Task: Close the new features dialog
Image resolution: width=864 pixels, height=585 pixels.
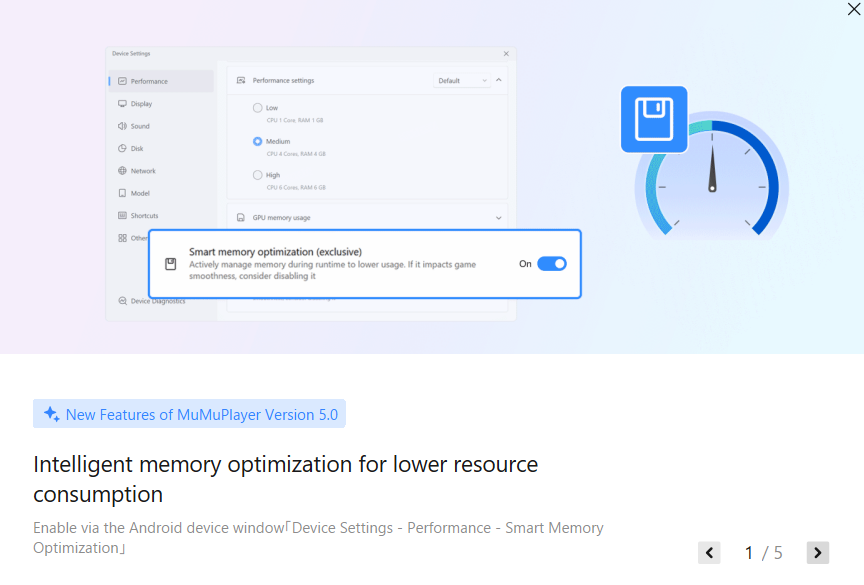Action: click(x=854, y=9)
